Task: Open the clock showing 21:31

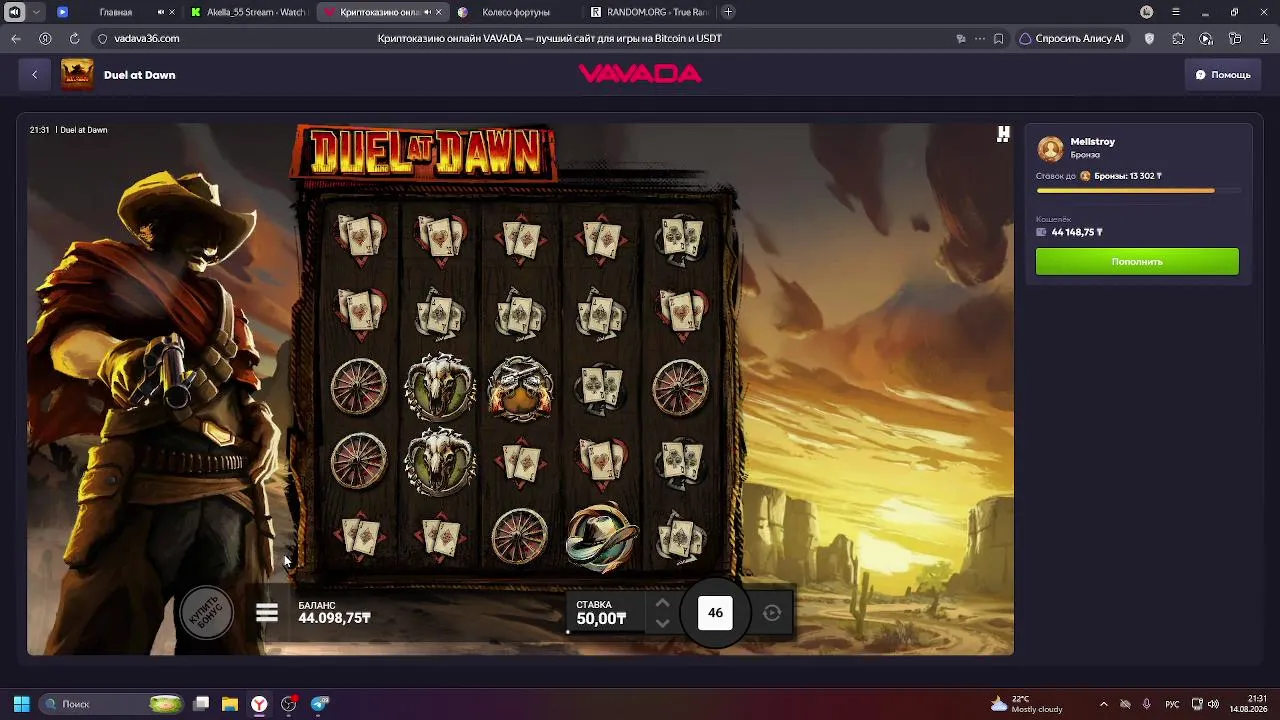Action: (x=1248, y=704)
